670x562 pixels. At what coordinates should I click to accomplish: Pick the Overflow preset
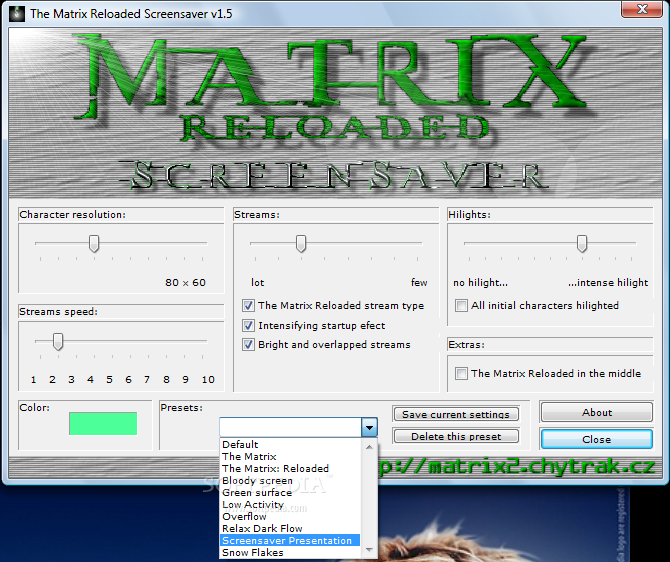290,517
